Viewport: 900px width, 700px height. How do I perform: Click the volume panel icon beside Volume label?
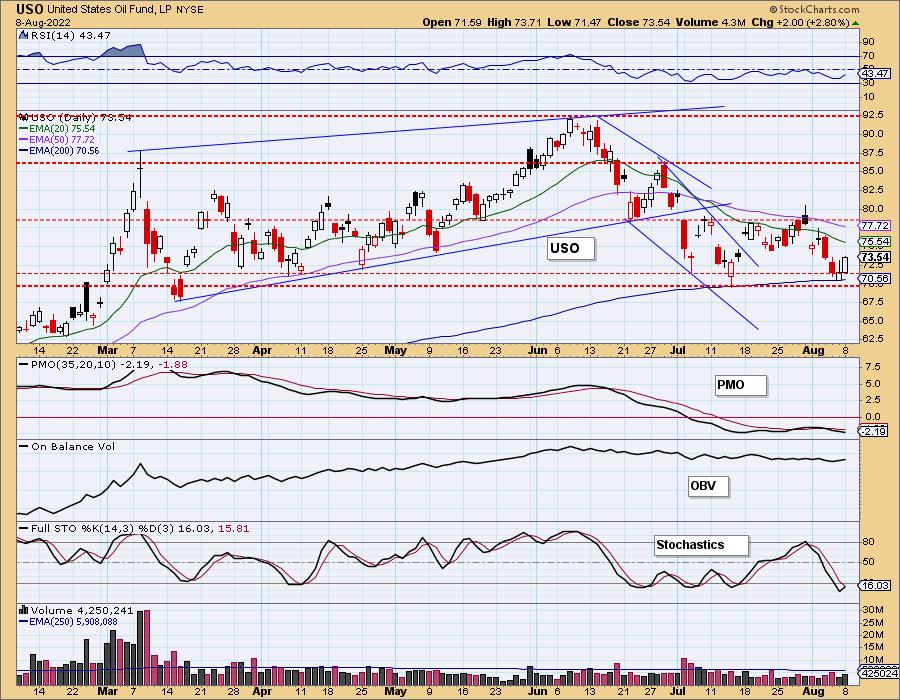click(x=24, y=610)
